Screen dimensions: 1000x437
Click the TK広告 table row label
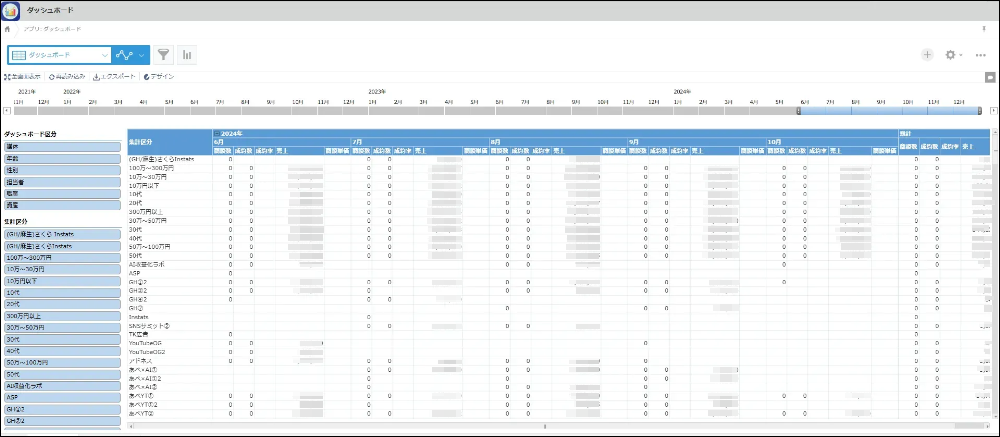click(x=139, y=334)
